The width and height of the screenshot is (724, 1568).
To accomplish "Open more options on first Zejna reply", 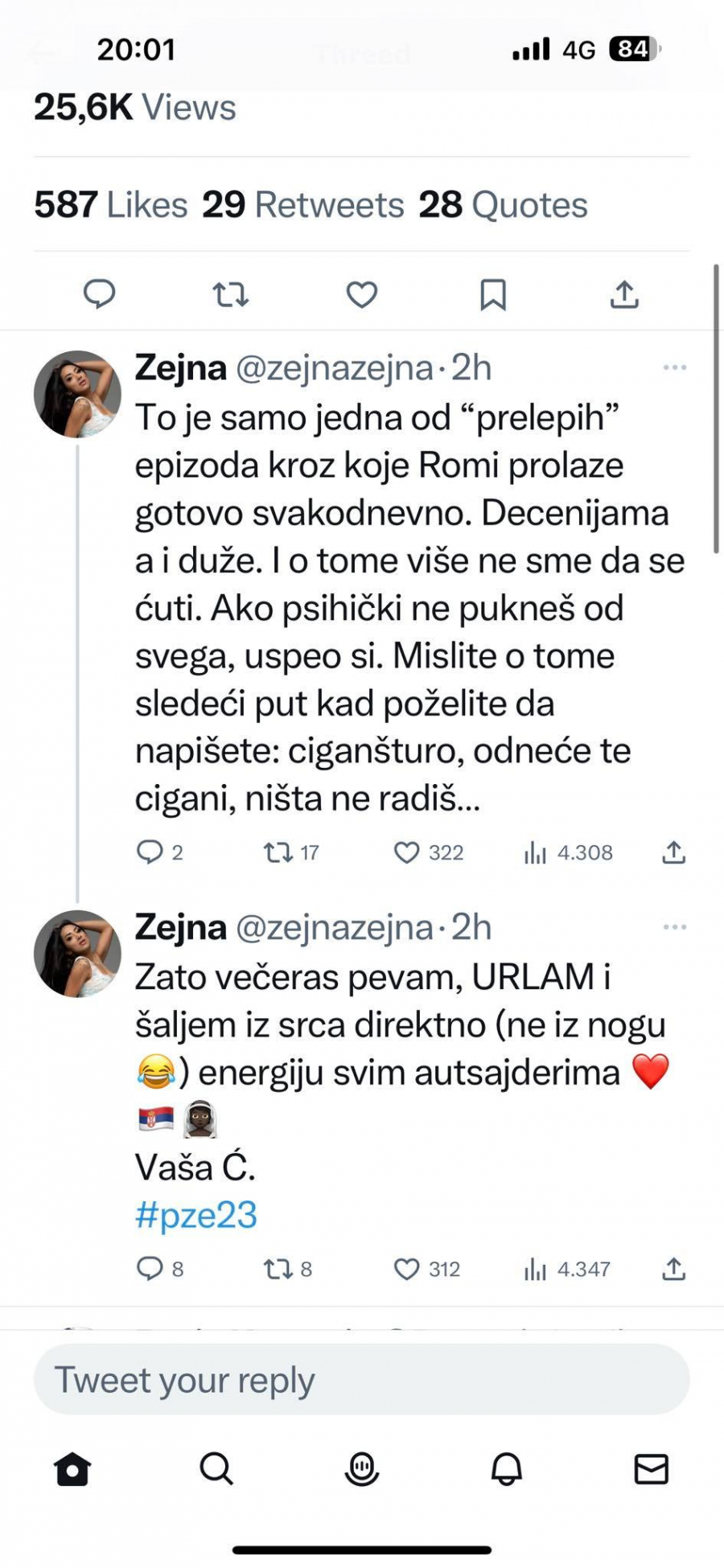I will point(674,367).
